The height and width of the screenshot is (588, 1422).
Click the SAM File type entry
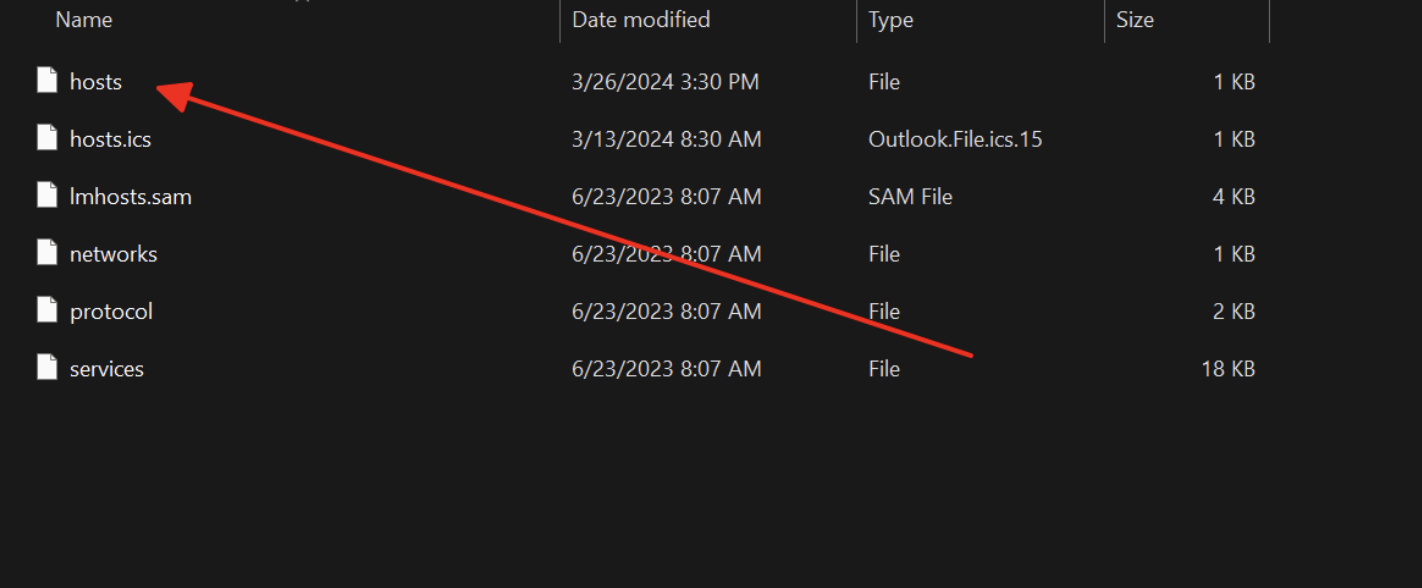(x=910, y=197)
